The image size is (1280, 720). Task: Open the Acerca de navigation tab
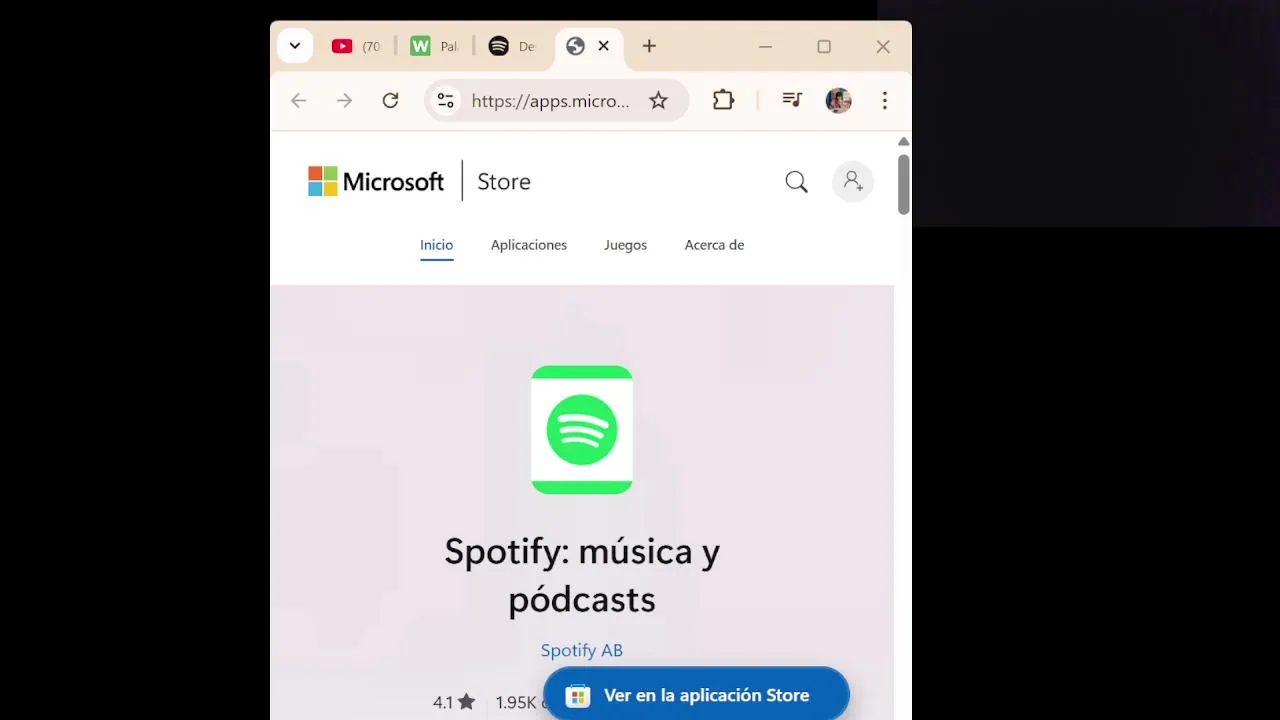tap(714, 245)
